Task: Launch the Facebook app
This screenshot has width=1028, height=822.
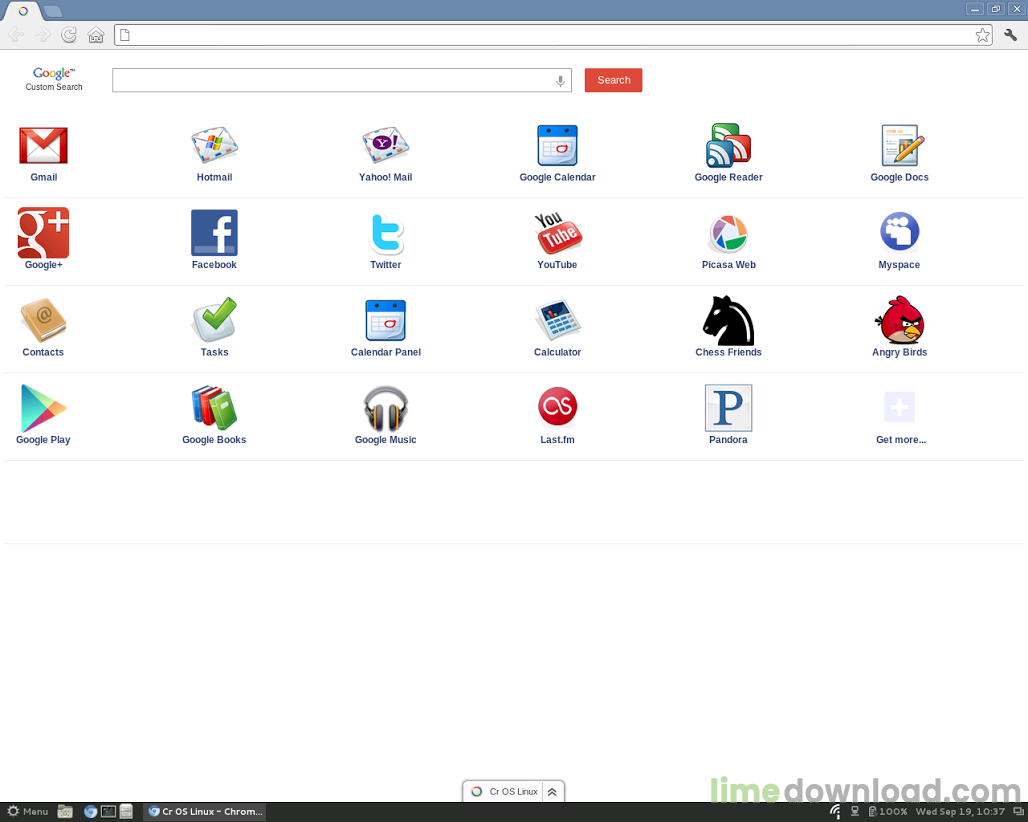Action: click(x=214, y=233)
